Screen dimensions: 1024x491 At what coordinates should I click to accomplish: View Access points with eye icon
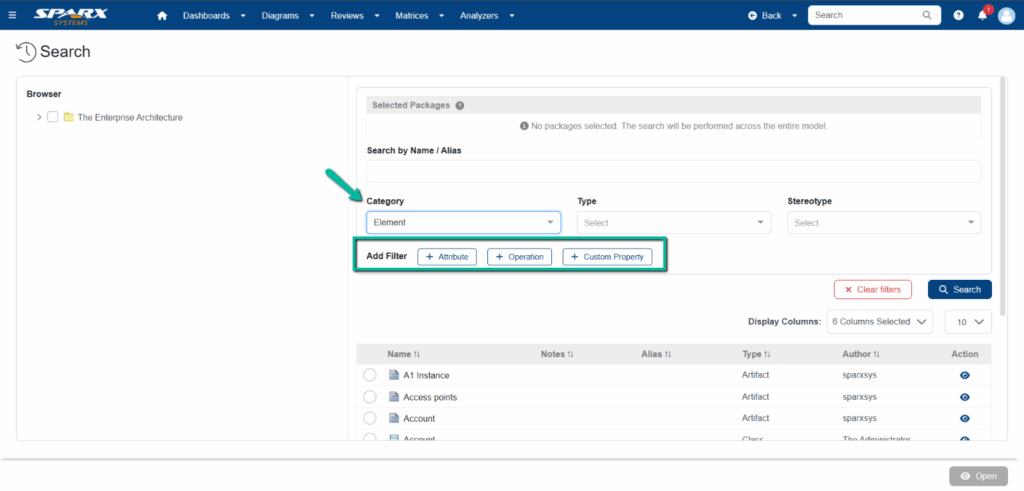click(x=965, y=397)
